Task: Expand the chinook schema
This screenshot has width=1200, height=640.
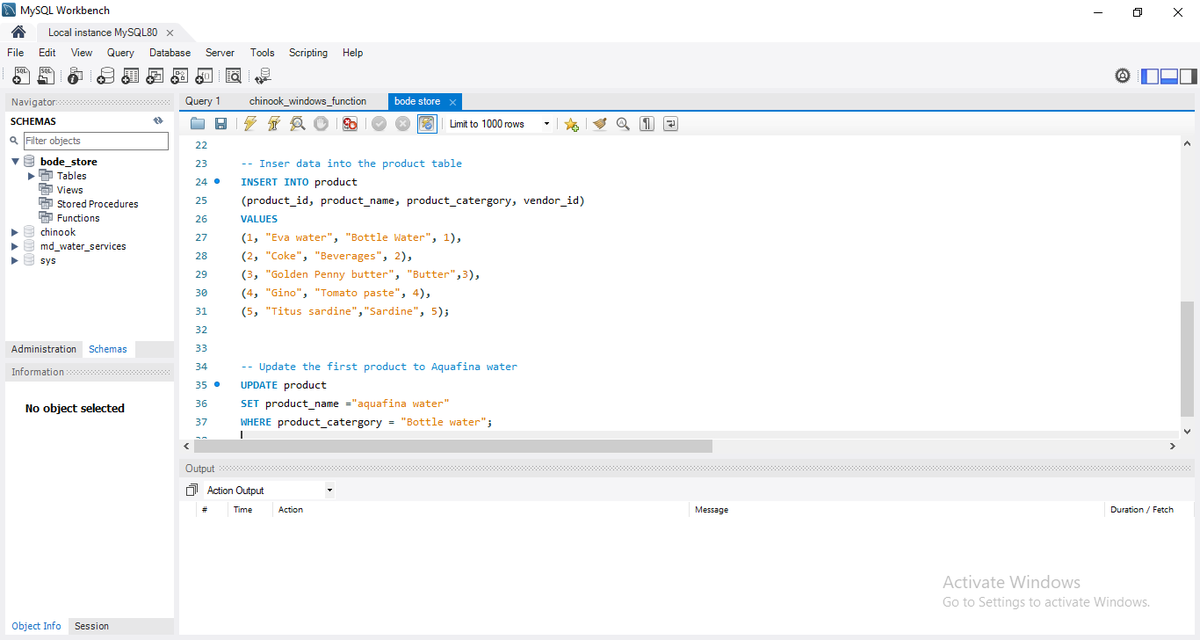Action: (x=15, y=232)
